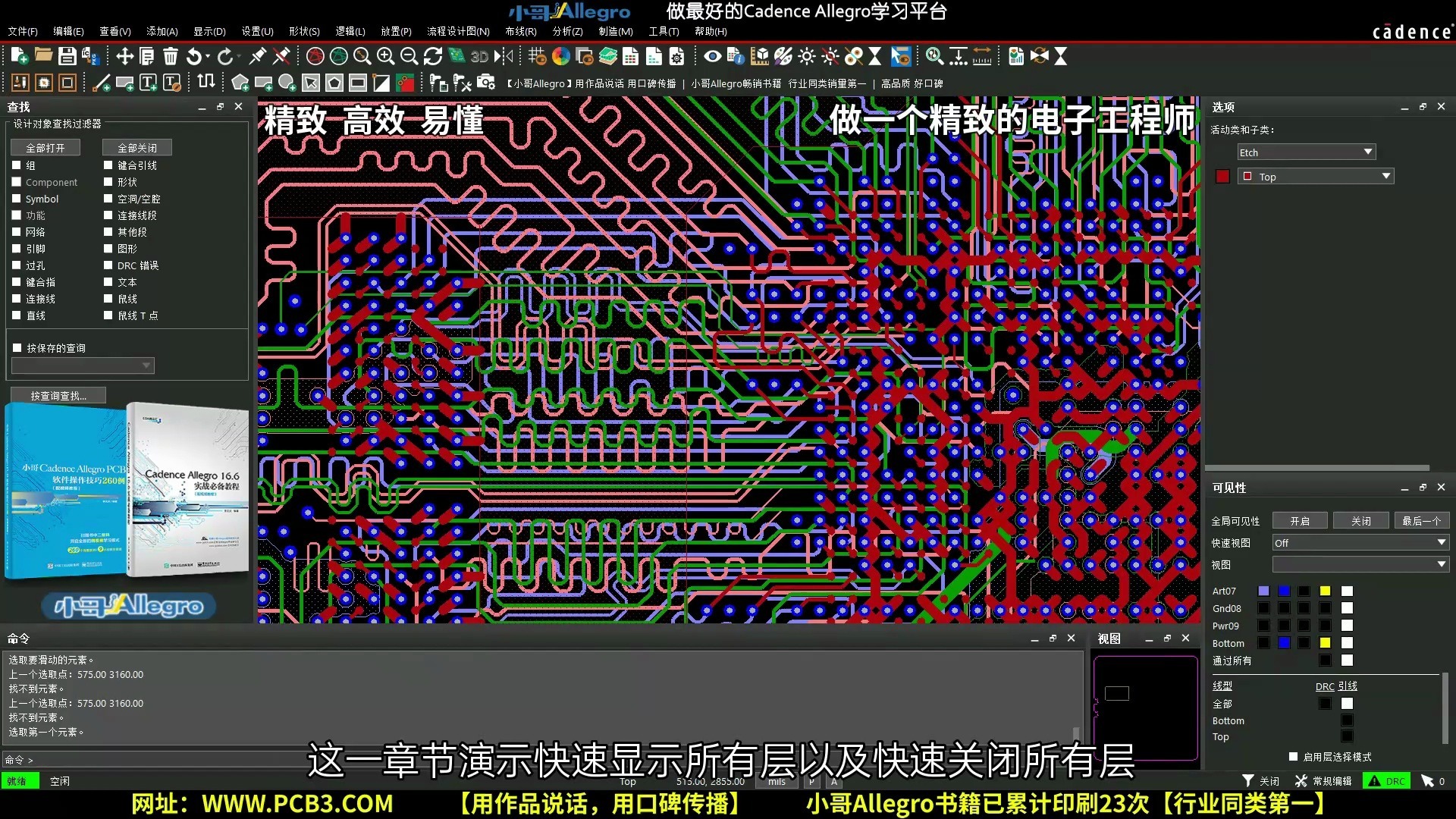The height and width of the screenshot is (819, 1456).
Task: Activate the 3D view icon
Action: [478, 56]
